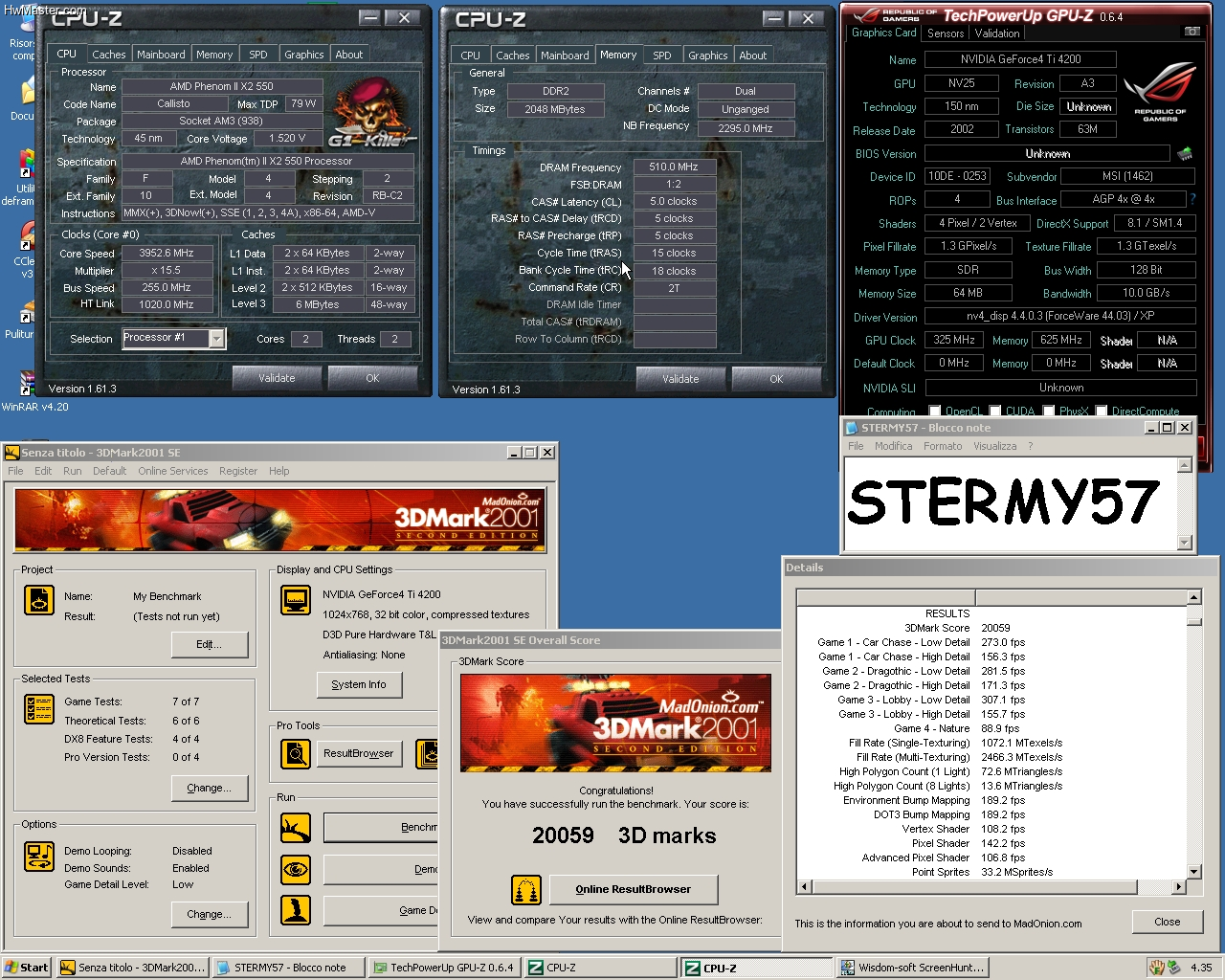Click the Project document icon in 3DMark

click(39, 600)
